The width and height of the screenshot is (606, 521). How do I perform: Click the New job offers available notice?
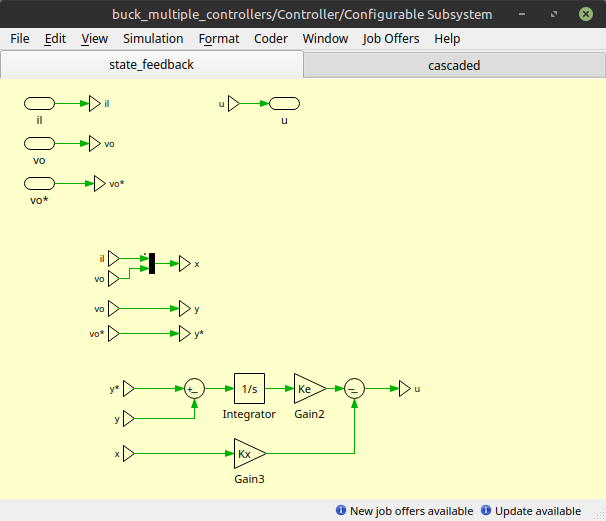[411, 511]
